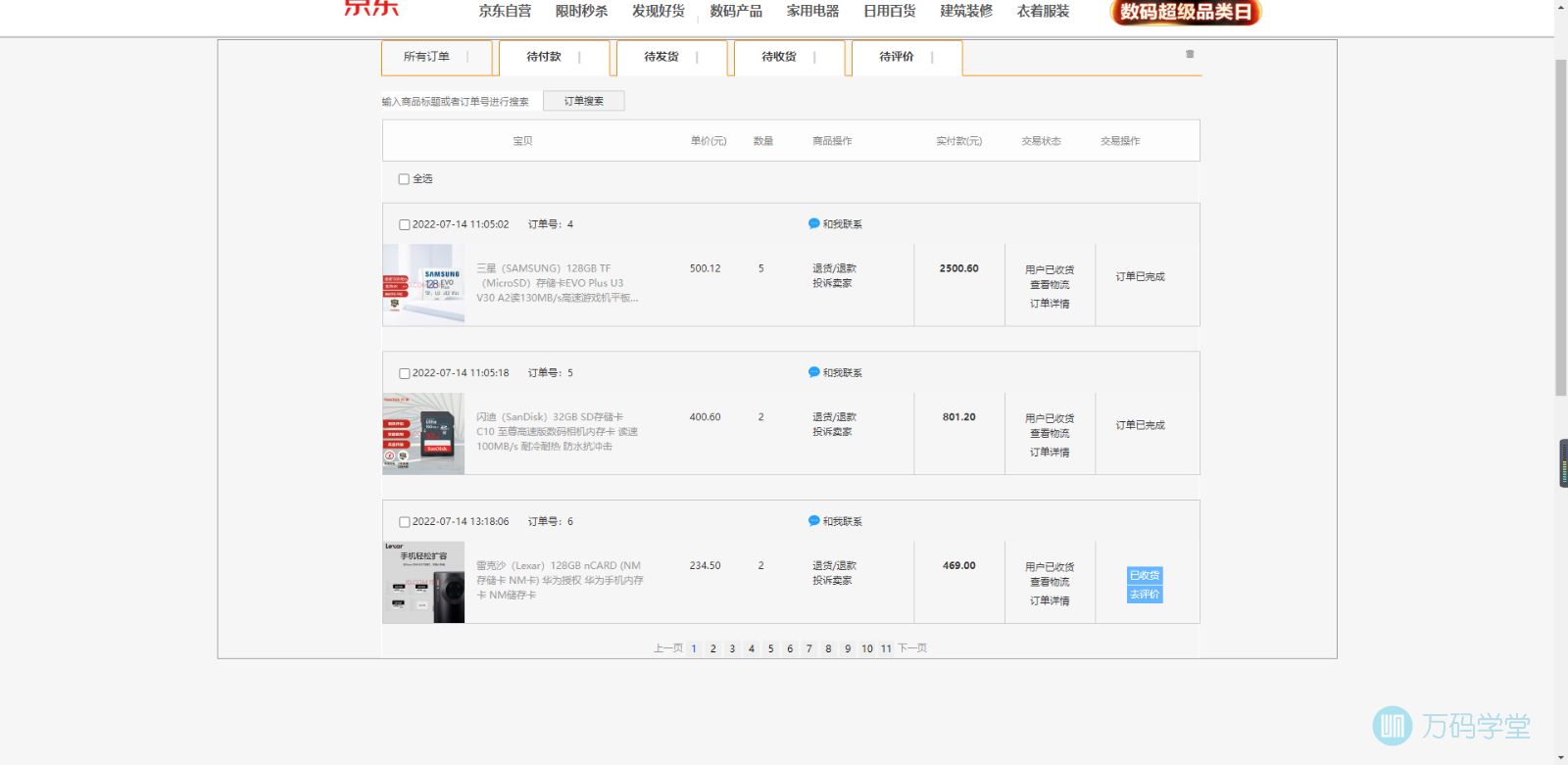1568x765 pixels.
Task: Click the trash icon above order list
Action: (1190, 54)
